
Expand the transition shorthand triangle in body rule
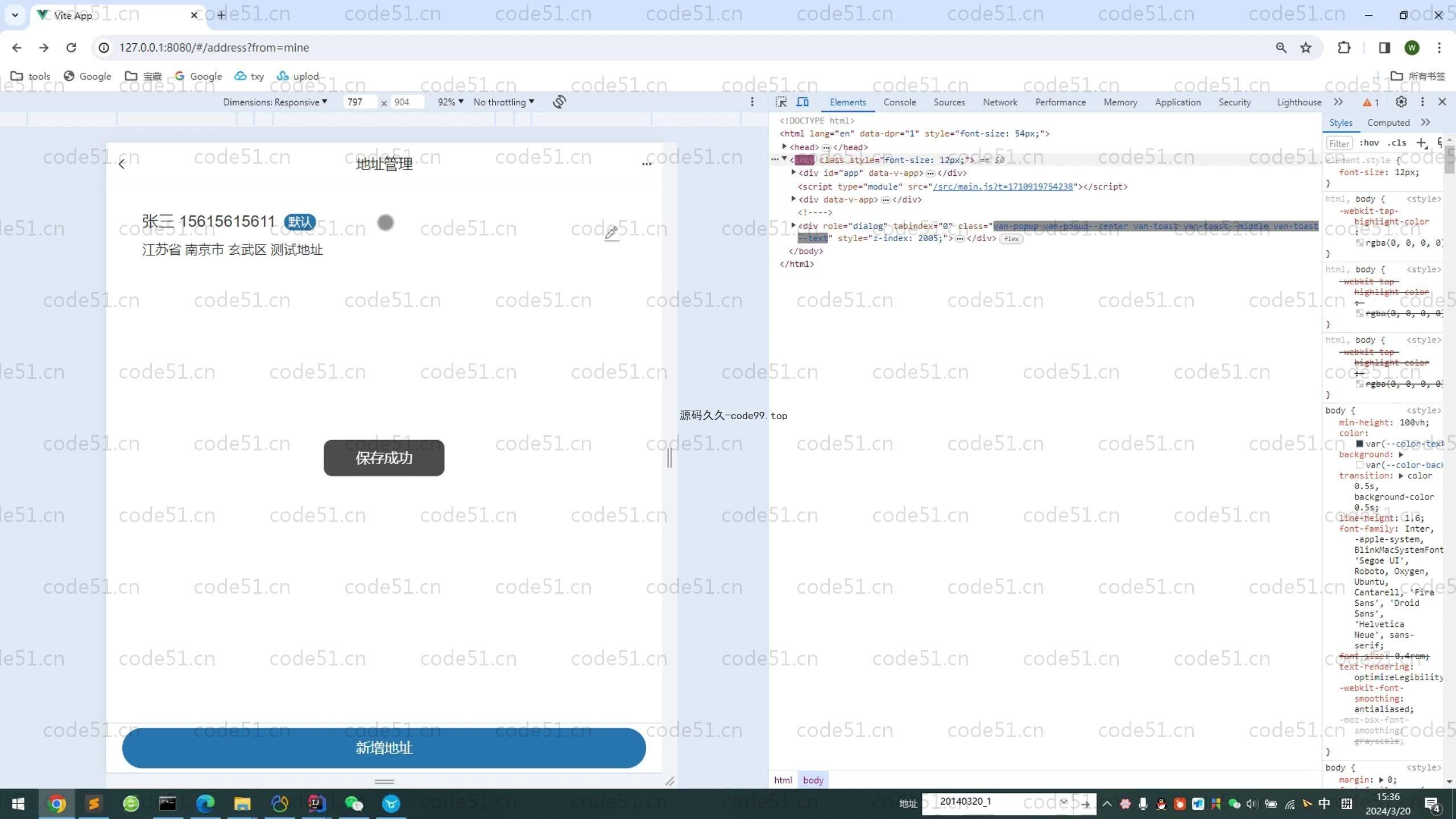point(1401,475)
